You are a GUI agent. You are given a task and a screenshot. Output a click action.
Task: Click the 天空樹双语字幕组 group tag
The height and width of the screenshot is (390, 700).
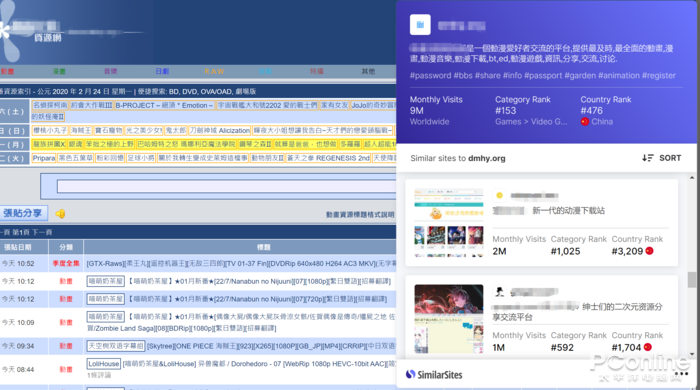(x=116, y=346)
